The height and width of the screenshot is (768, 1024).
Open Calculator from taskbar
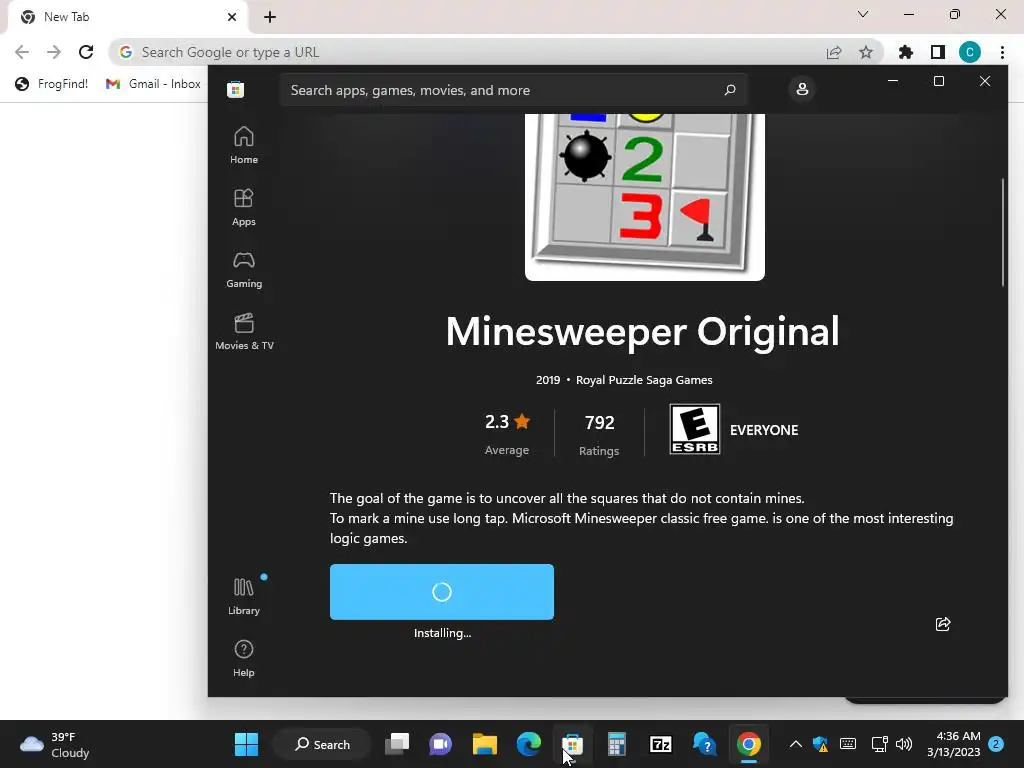pyautogui.click(x=616, y=744)
